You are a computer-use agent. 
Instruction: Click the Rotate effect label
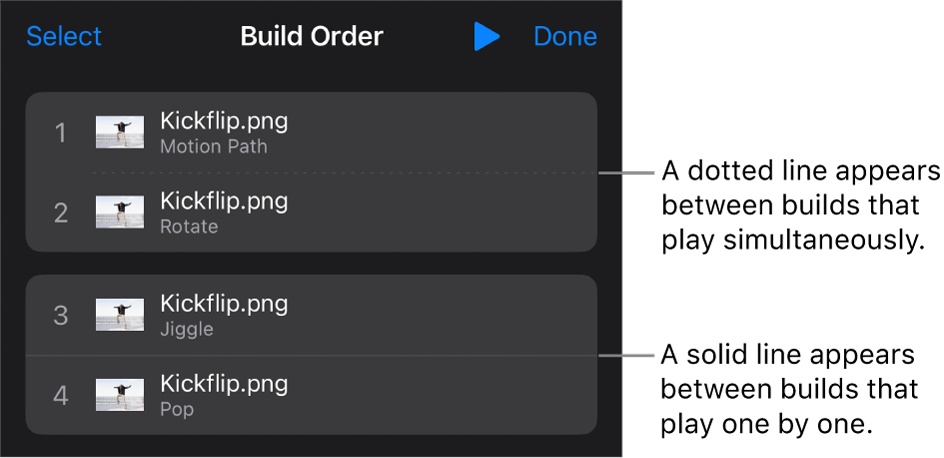coord(189,227)
